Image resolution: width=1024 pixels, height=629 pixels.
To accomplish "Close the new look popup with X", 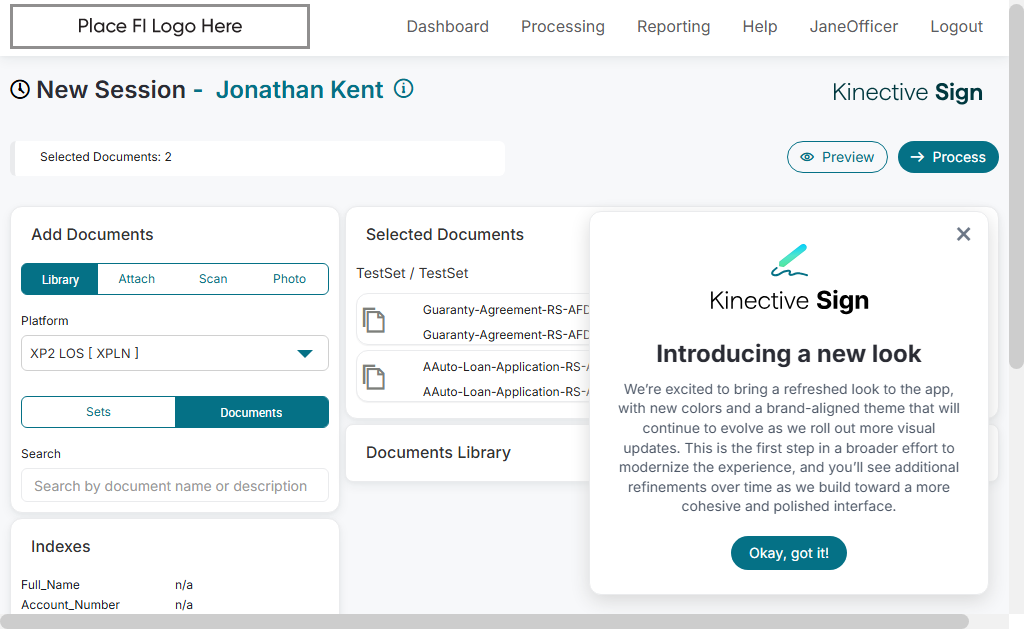I will click(x=963, y=234).
